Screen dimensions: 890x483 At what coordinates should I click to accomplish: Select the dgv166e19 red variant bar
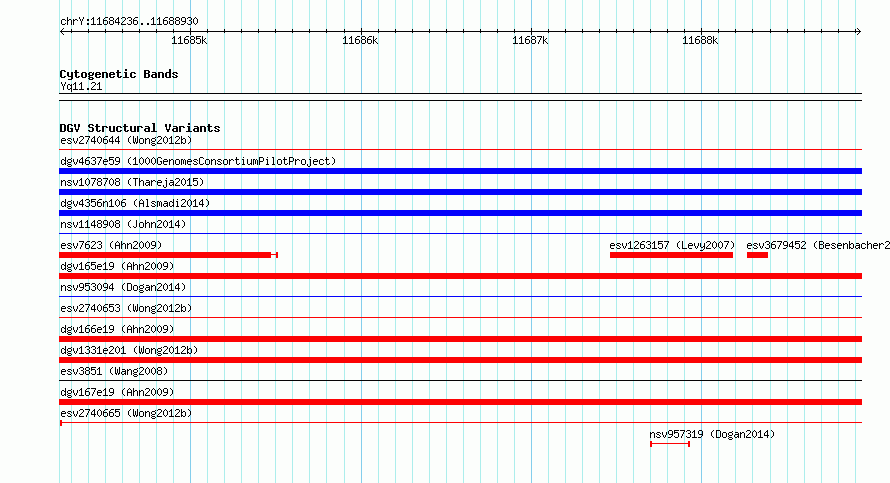click(460, 339)
